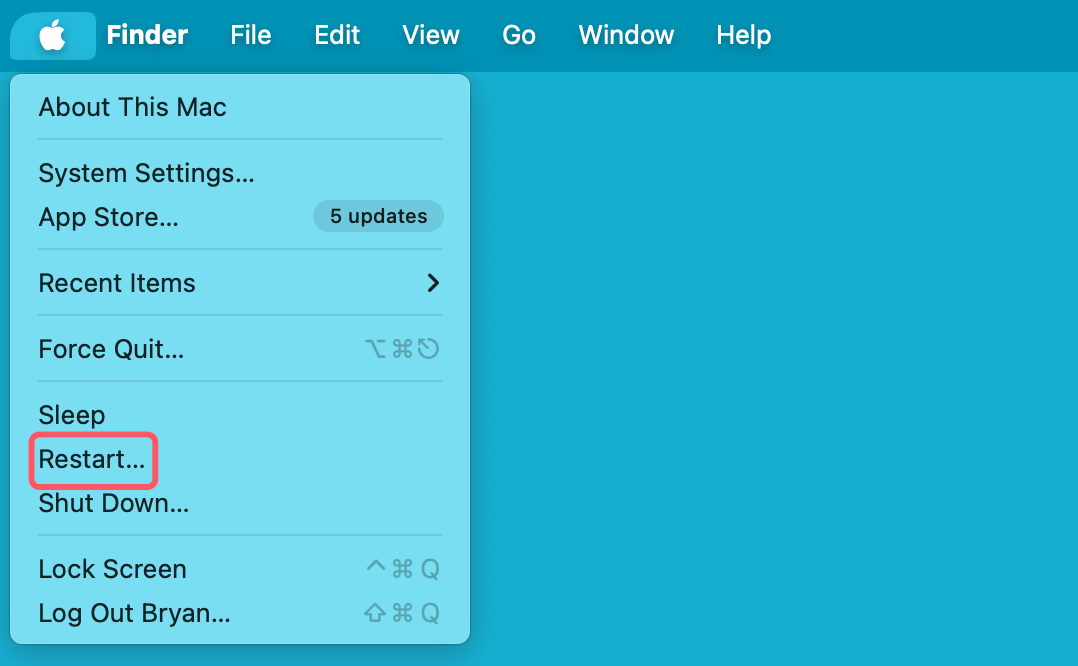Image resolution: width=1078 pixels, height=666 pixels.
Task: Choose Restart from the Apple menu
Action: (x=92, y=460)
